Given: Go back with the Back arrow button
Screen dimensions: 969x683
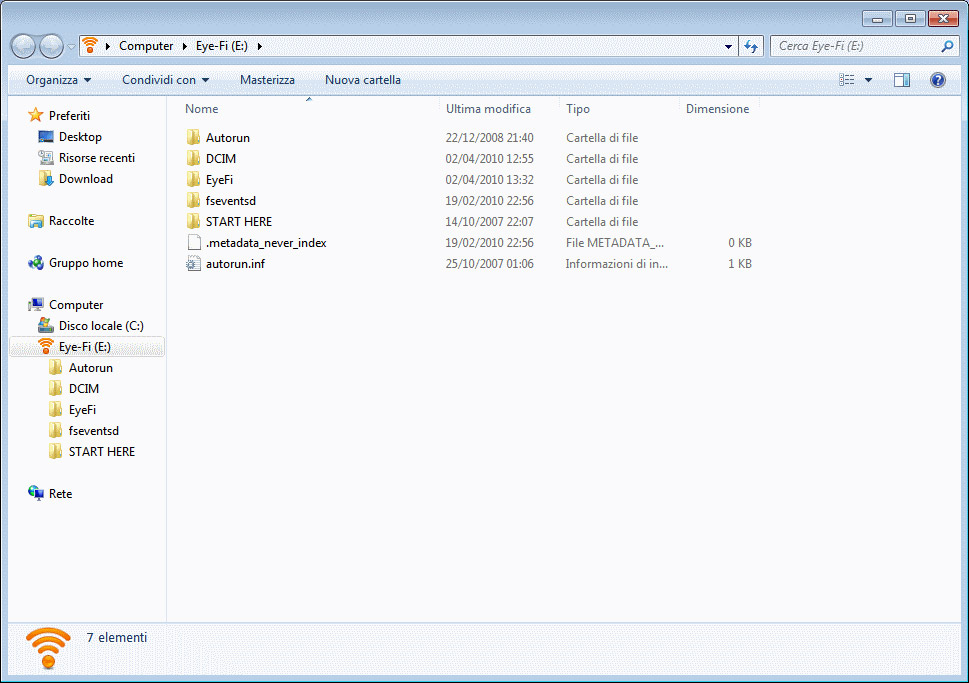Looking at the screenshot, I should pyautogui.click(x=23, y=46).
